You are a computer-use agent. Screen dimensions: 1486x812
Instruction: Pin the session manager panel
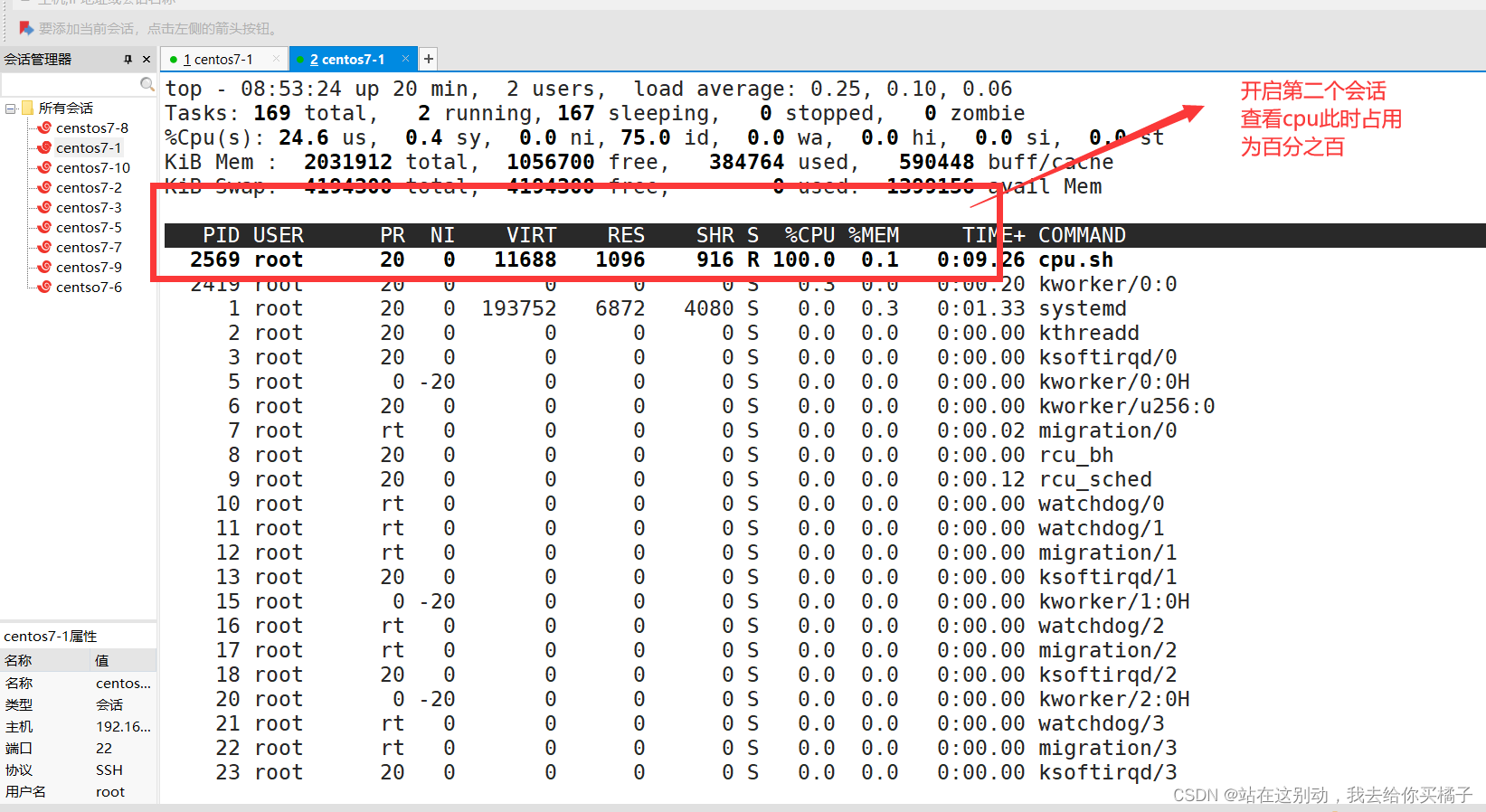coord(128,59)
